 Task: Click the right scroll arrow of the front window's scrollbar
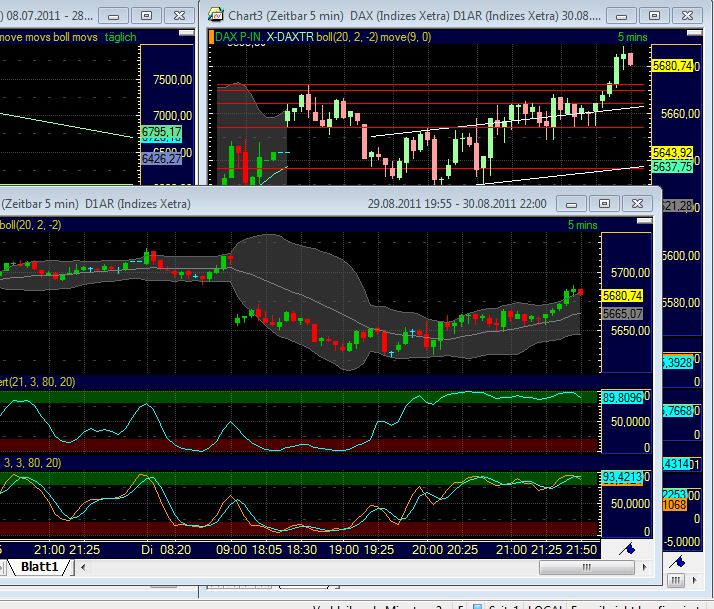point(644,567)
